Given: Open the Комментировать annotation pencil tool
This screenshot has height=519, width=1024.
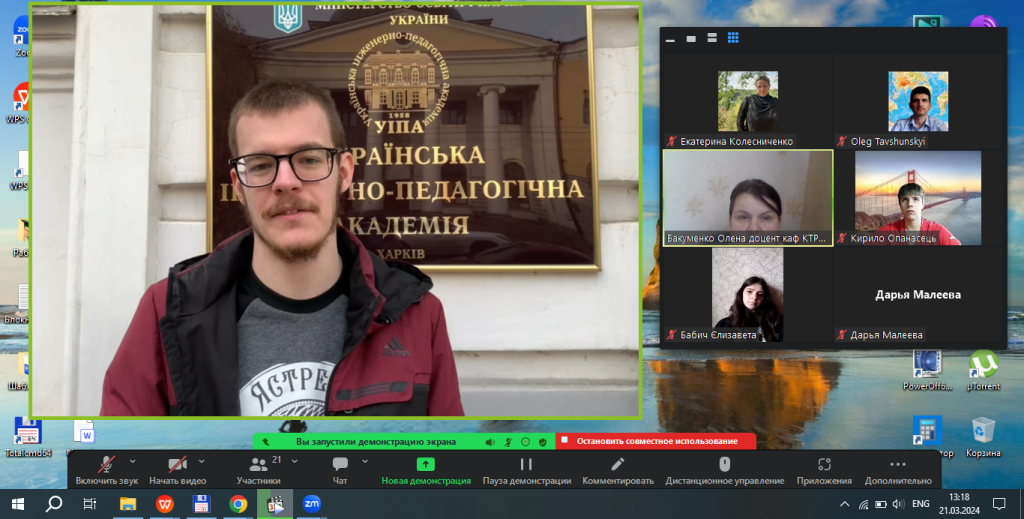Looking at the screenshot, I should 618,471.
